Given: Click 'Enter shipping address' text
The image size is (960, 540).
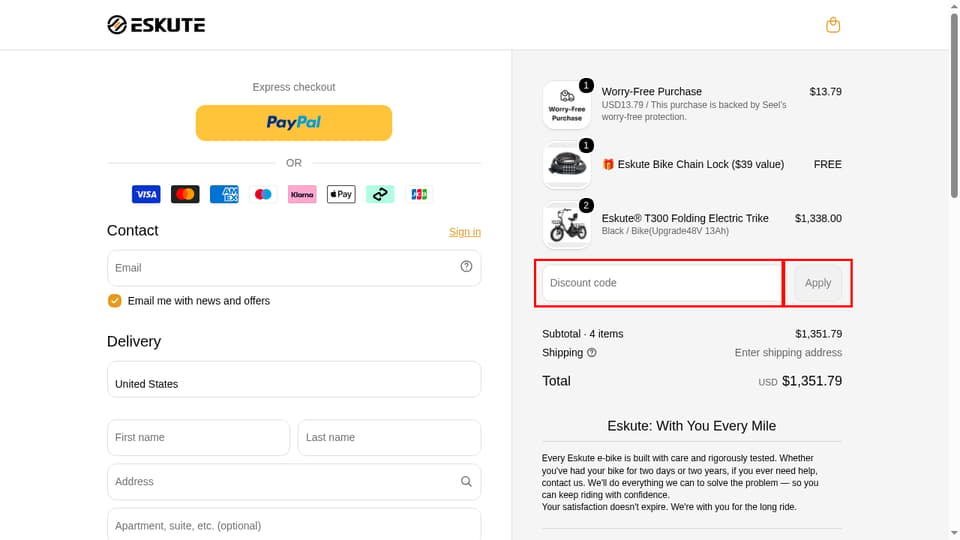Looking at the screenshot, I should point(788,353).
